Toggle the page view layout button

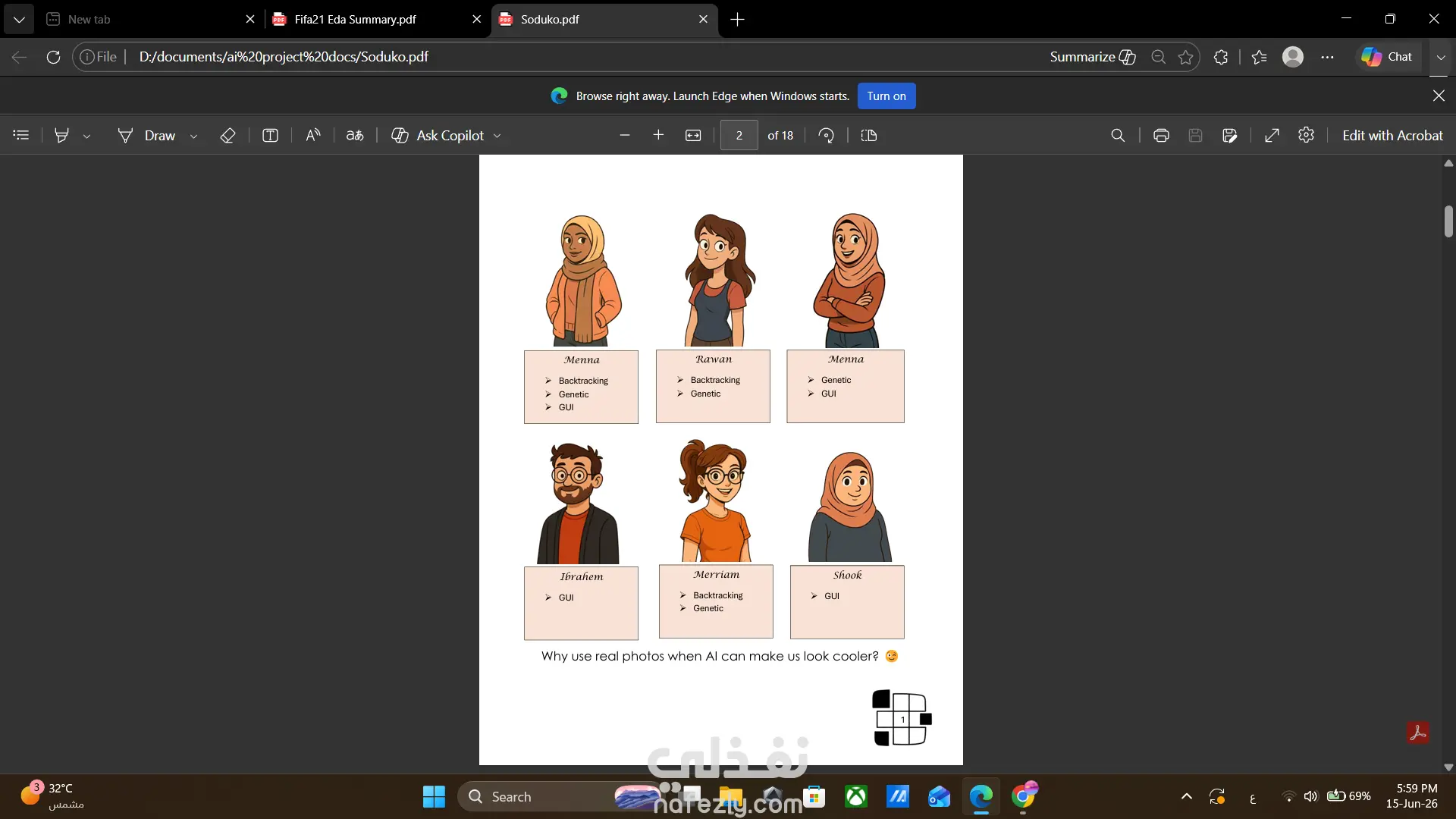point(869,135)
